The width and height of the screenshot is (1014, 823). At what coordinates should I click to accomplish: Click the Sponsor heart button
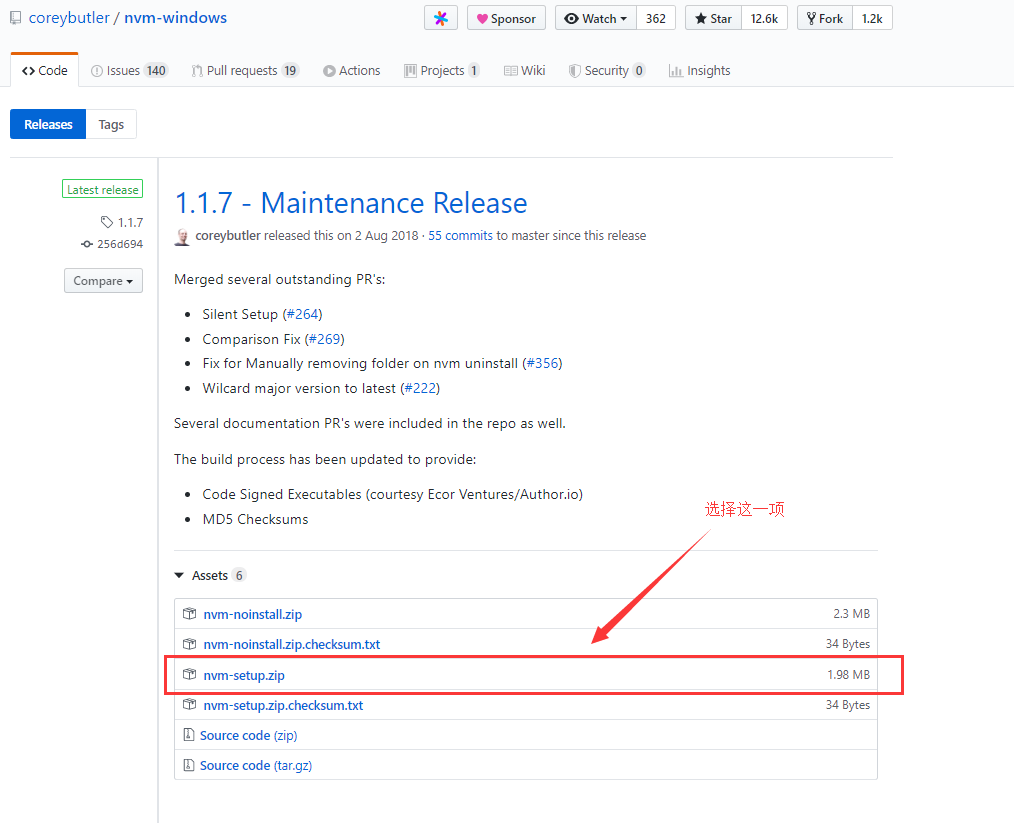coord(506,18)
